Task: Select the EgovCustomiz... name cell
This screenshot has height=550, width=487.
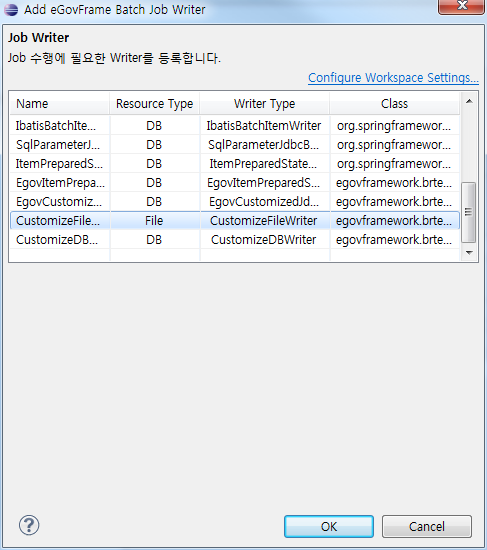Action: pos(60,202)
